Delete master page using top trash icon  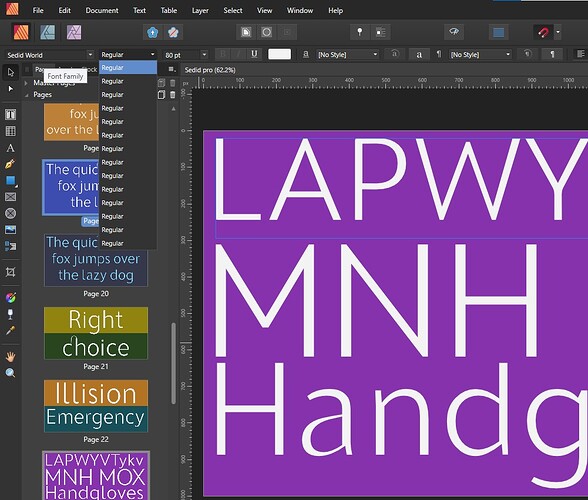coord(172,83)
